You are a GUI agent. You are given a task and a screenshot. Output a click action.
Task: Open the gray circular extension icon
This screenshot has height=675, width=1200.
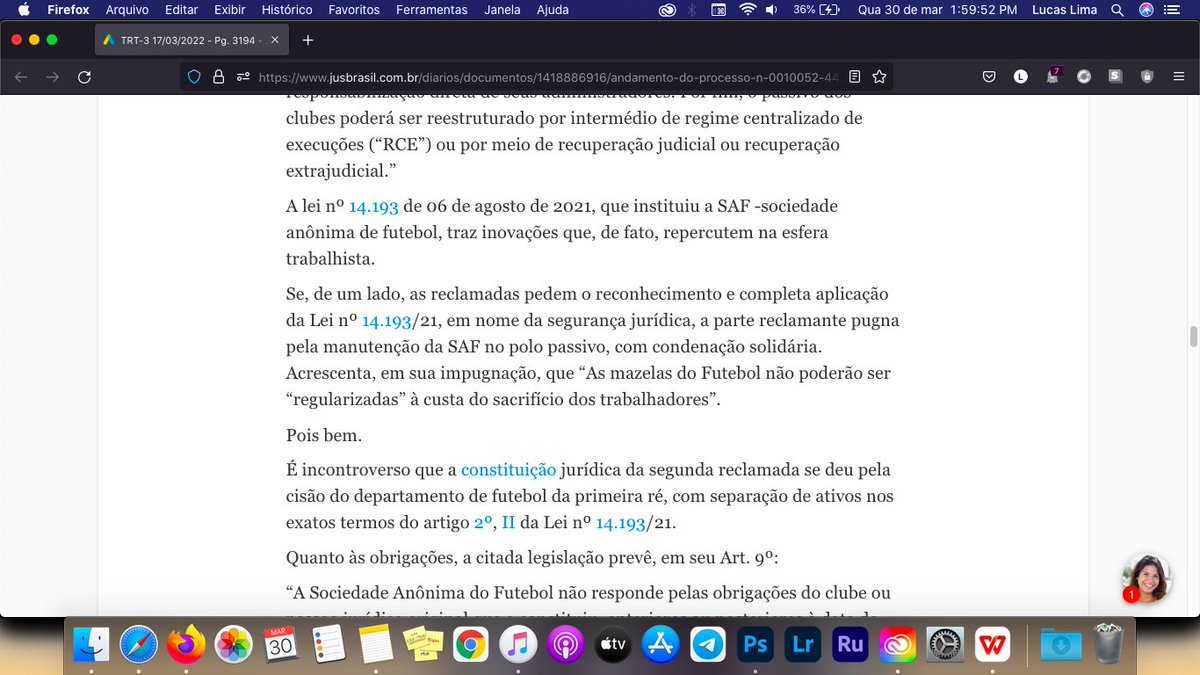click(1083, 77)
